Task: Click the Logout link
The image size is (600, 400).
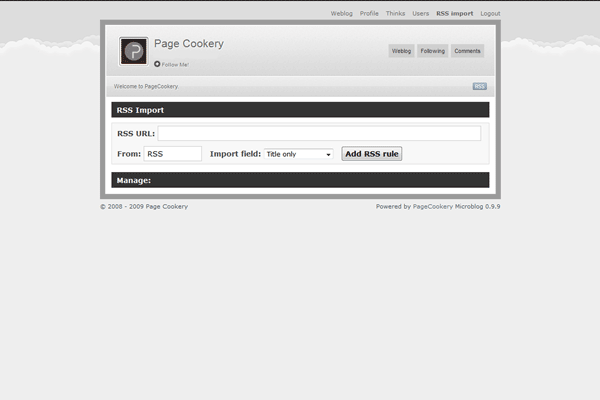Action: (490, 14)
